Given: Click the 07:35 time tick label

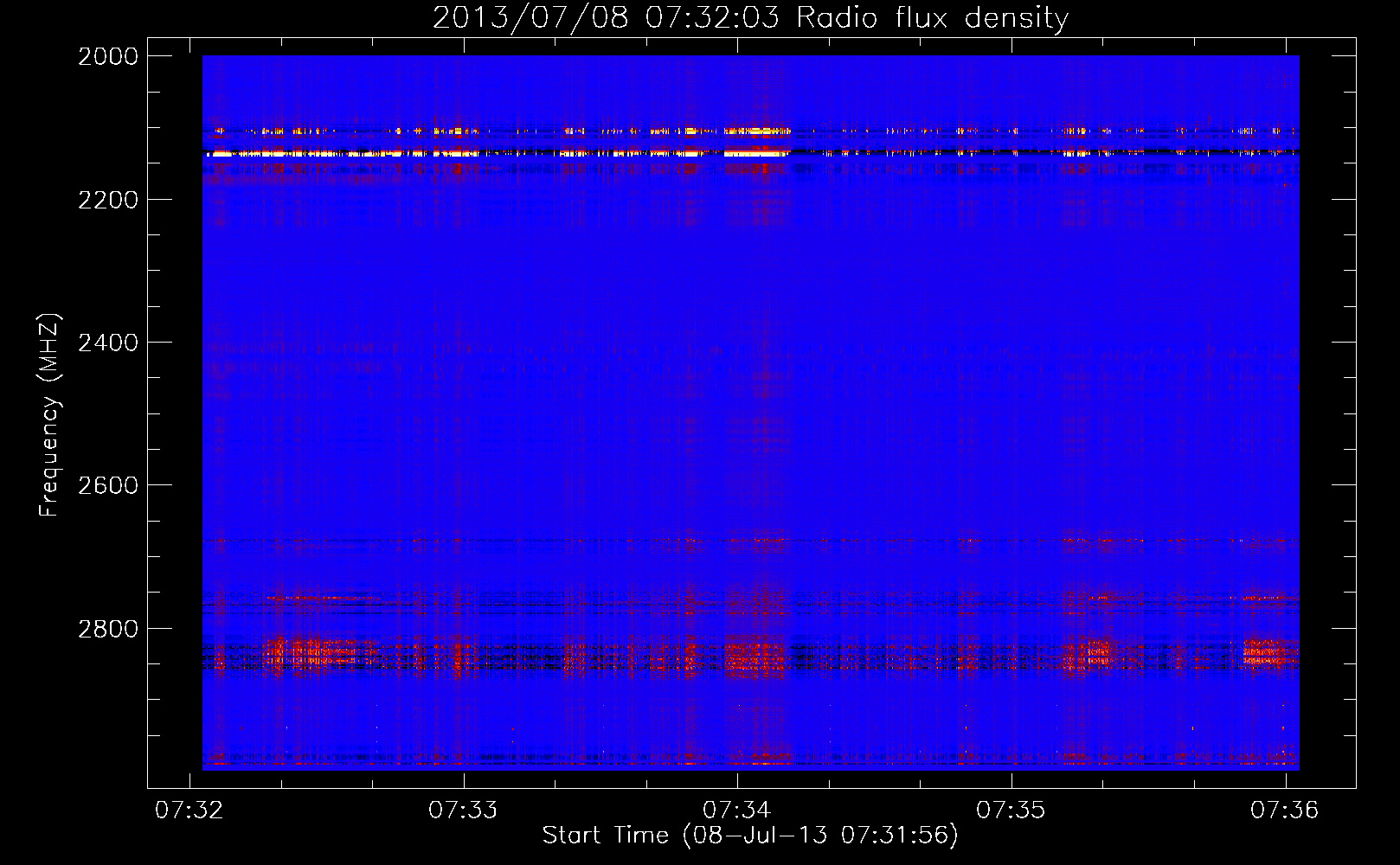Looking at the screenshot, I should pos(1011,810).
